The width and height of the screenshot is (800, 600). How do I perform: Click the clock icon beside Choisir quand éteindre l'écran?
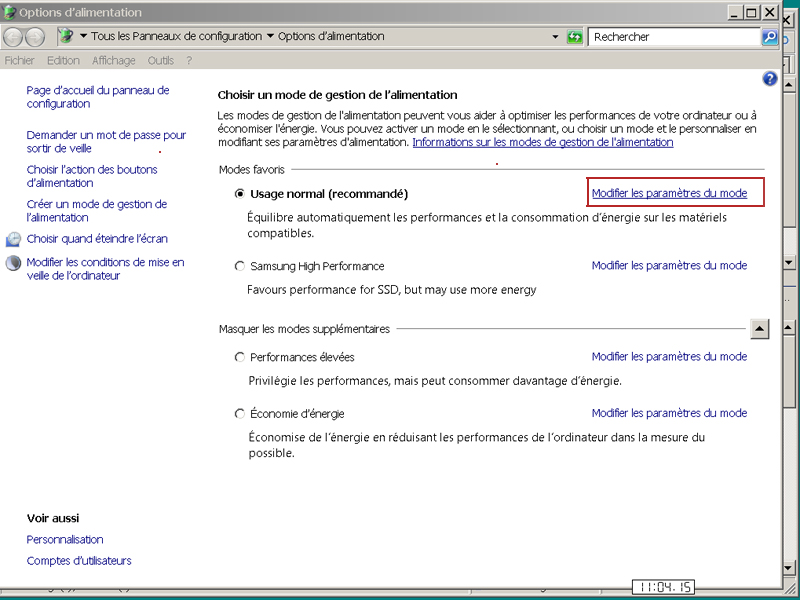tap(13, 239)
